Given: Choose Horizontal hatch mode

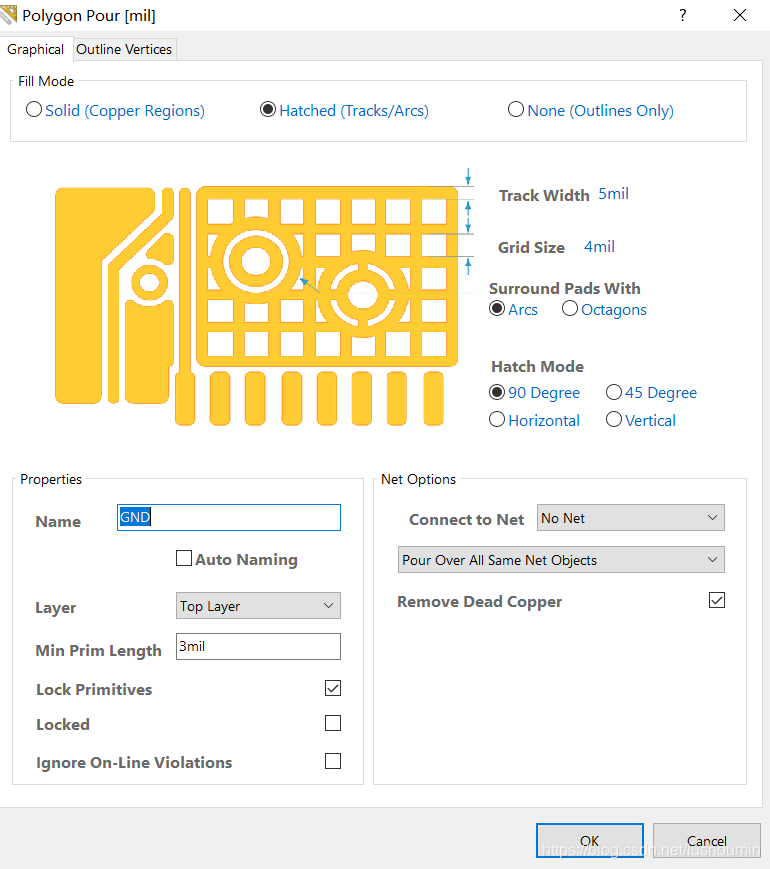Looking at the screenshot, I should (x=497, y=420).
